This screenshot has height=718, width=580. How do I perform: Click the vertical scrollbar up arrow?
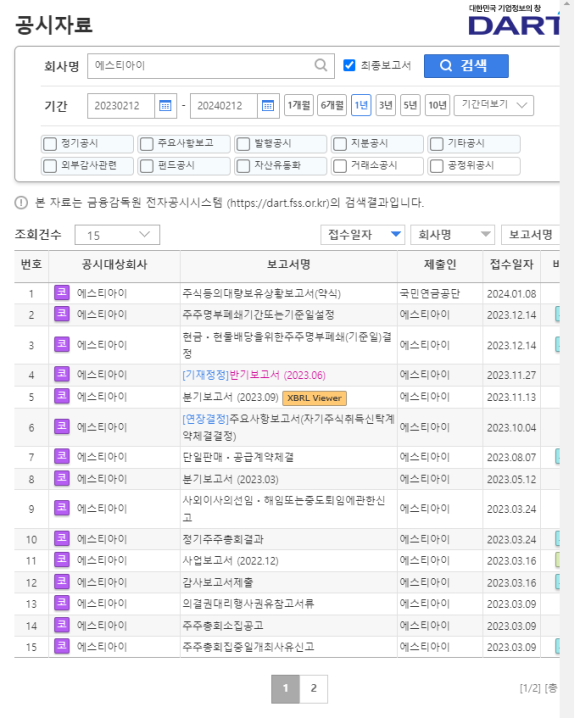point(567,4)
